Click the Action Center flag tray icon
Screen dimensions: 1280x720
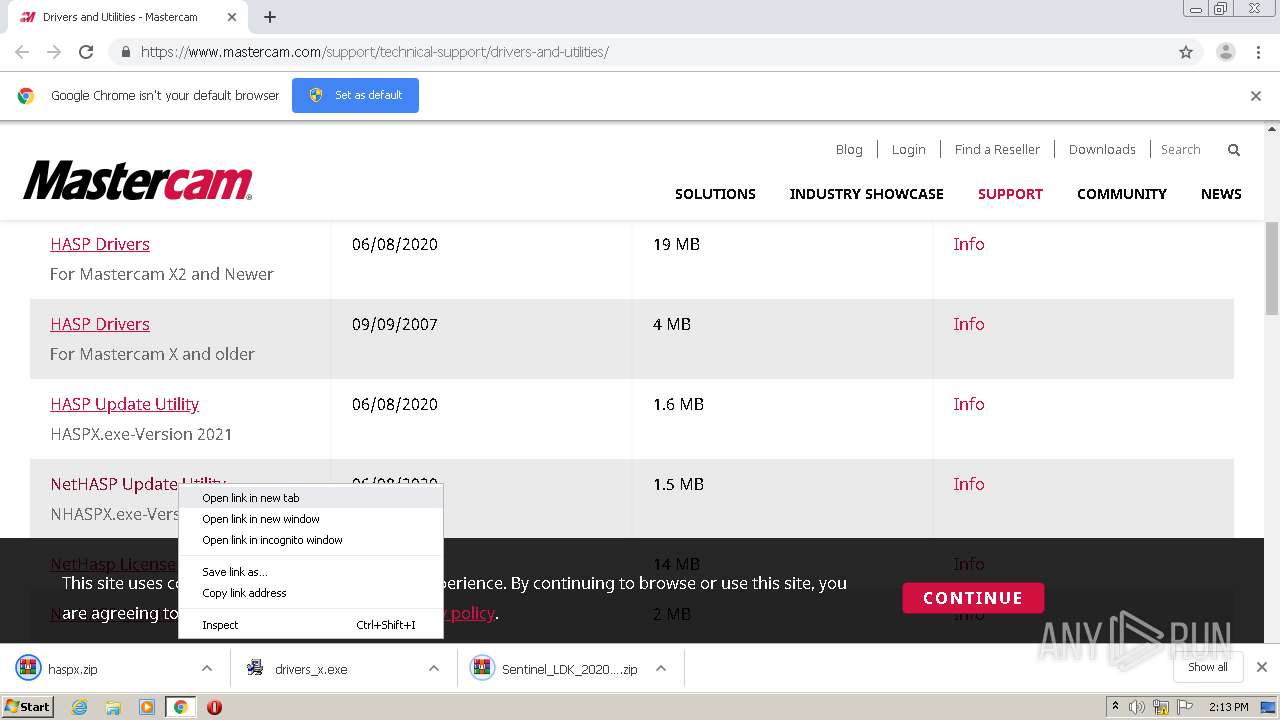click(x=1185, y=707)
